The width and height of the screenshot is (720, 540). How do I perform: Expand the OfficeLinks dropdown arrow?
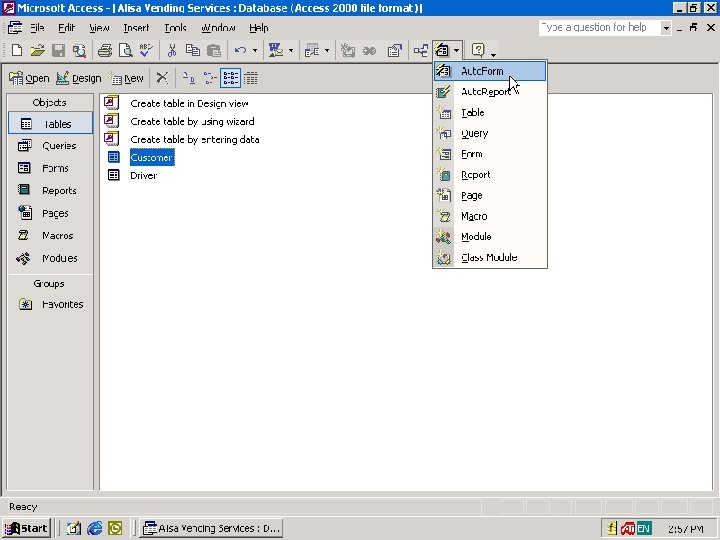pyautogui.click(x=291, y=51)
